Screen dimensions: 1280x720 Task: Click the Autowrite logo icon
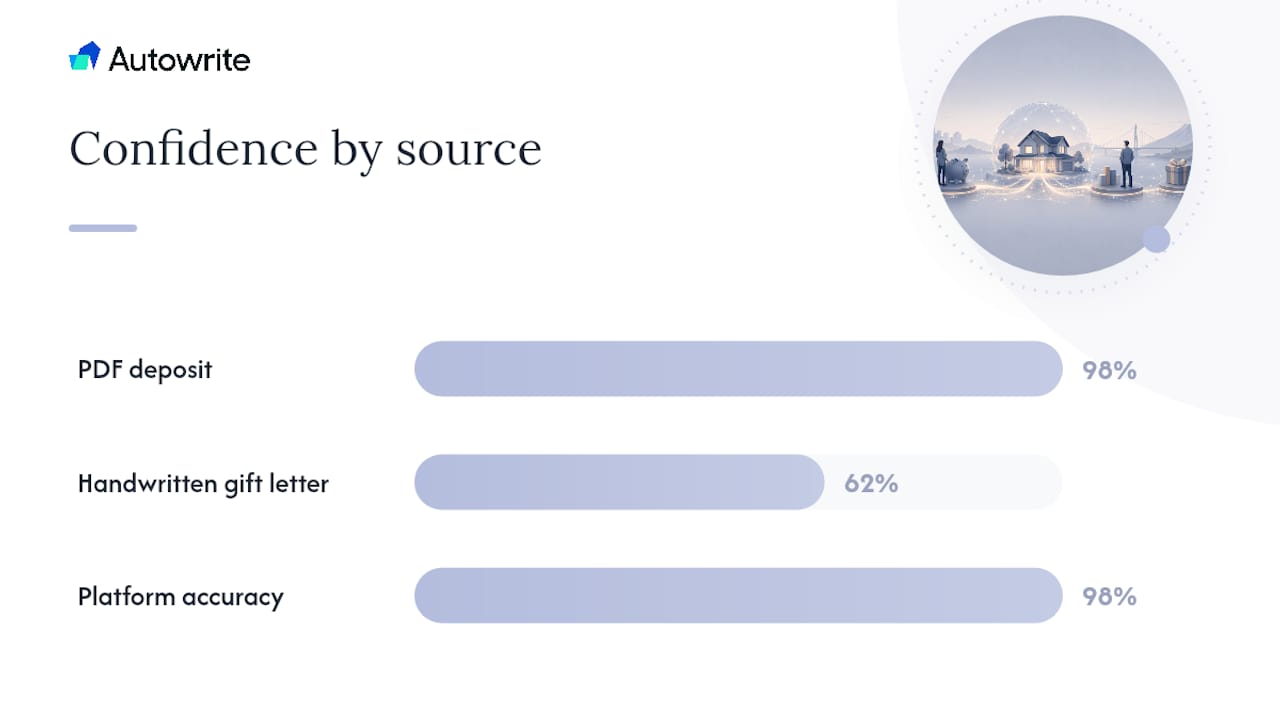point(85,57)
